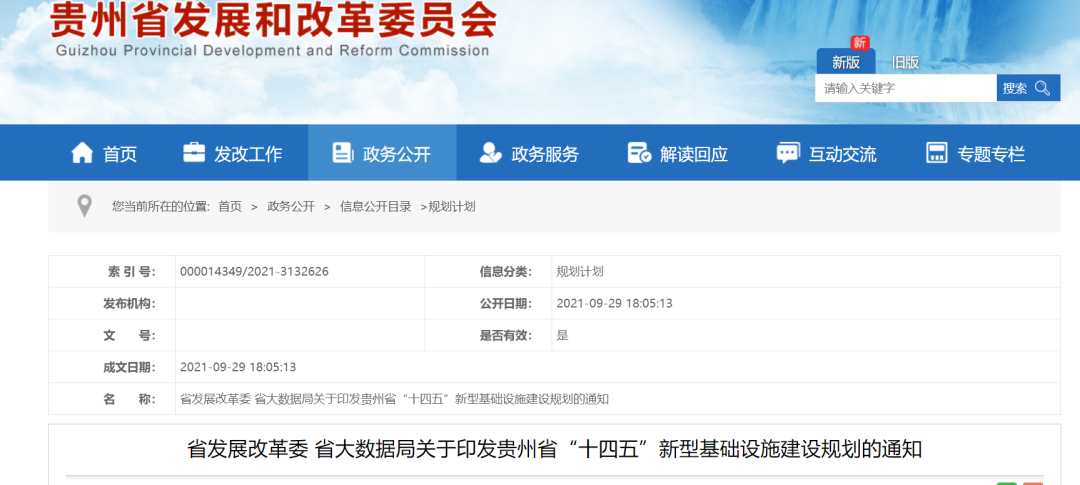Click the 贵州省发展和改革委员会 site title logo
1080x485 pixels.
click(x=273, y=20)
